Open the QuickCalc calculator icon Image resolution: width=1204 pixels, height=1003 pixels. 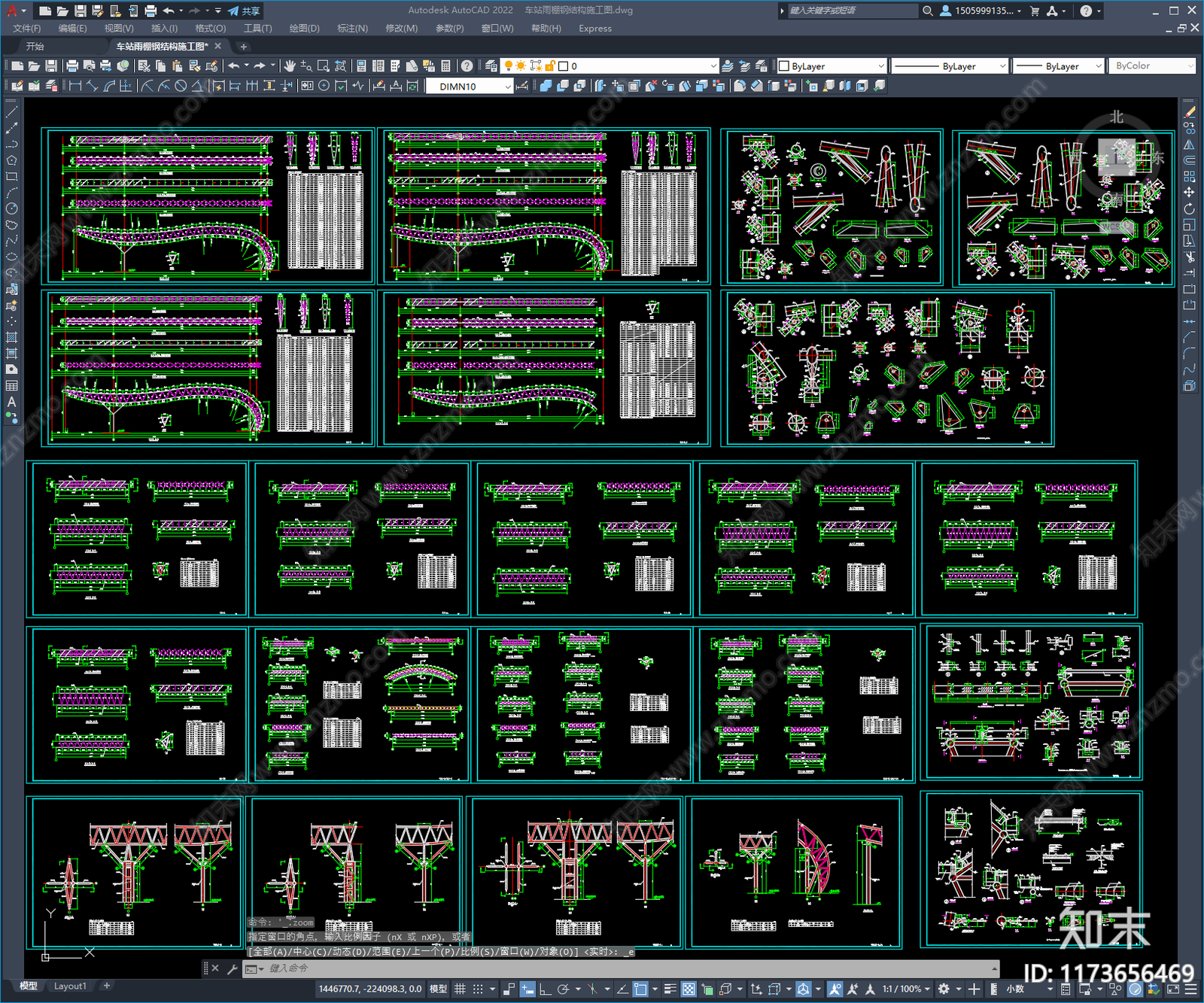tap(445, 66)
